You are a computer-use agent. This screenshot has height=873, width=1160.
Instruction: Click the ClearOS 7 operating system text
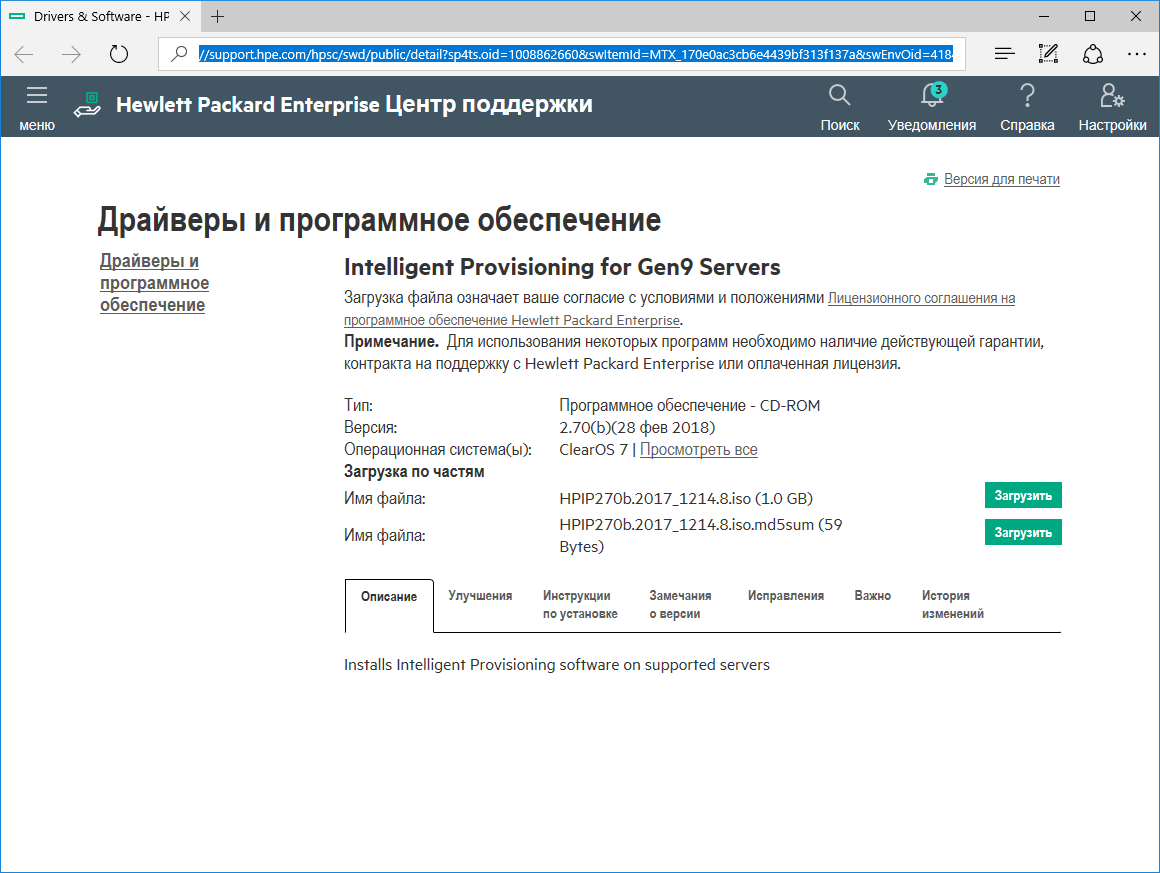click(x=593, y=449)
